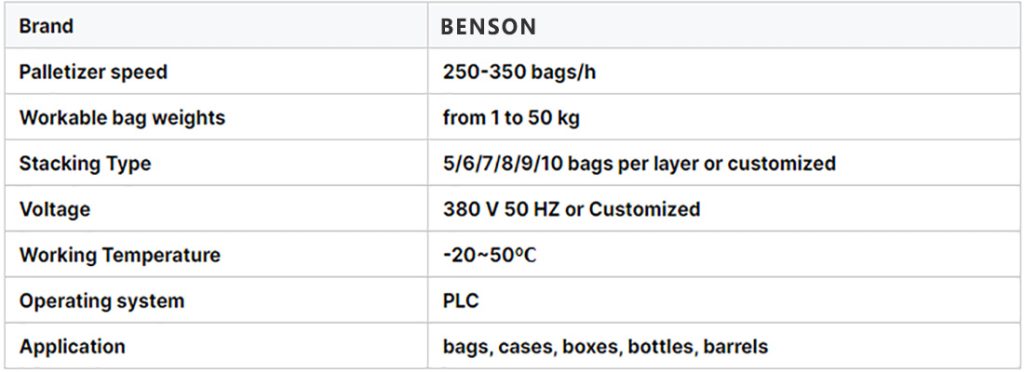Select the from 1 to 50 kg value
The image size is (1024, 372).
click(x=511, y=117)
